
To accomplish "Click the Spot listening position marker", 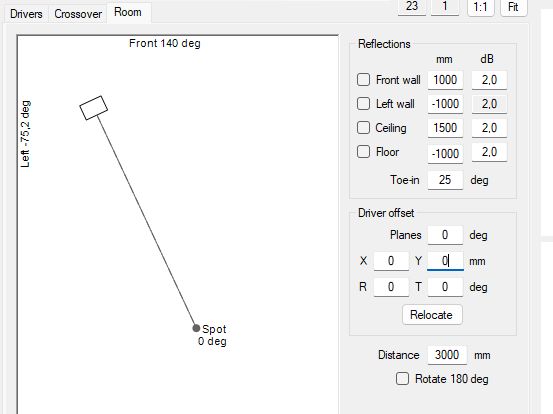I will 196,328.
